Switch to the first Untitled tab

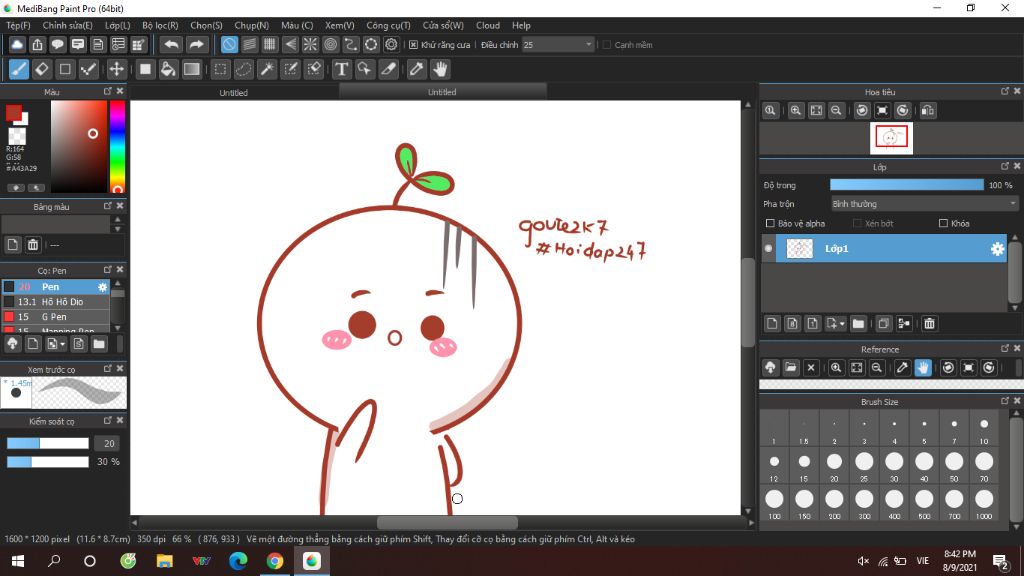233,92
